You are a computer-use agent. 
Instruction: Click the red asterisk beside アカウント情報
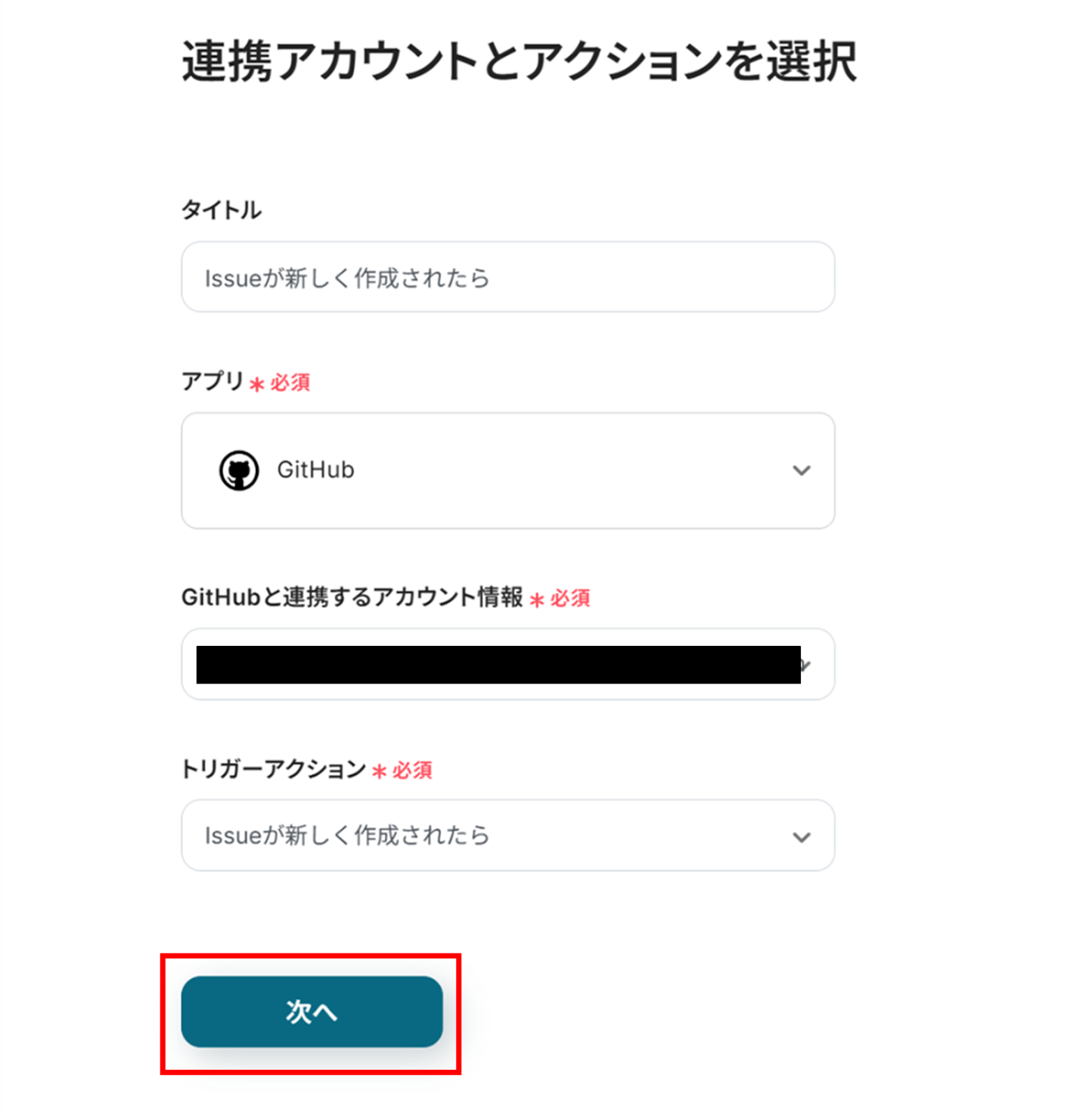[536, 599]
